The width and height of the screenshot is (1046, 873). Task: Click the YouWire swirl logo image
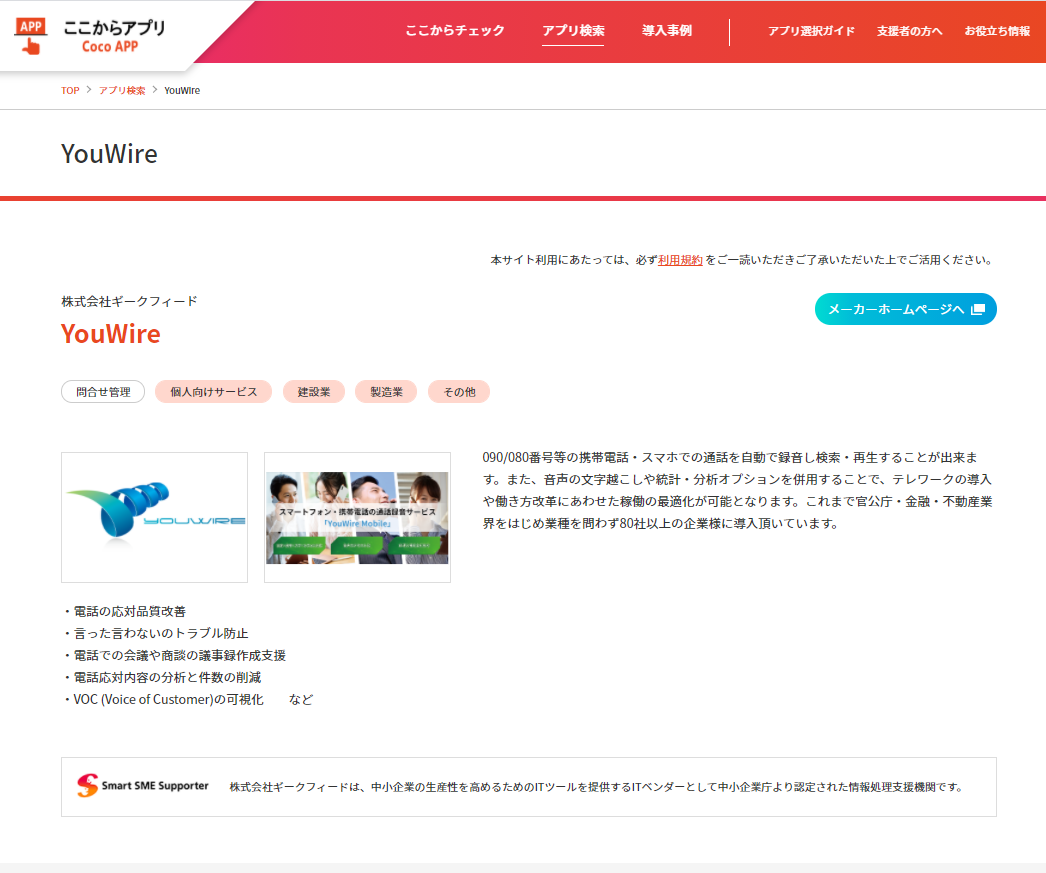pyautogui.click(x=154, y=517)
